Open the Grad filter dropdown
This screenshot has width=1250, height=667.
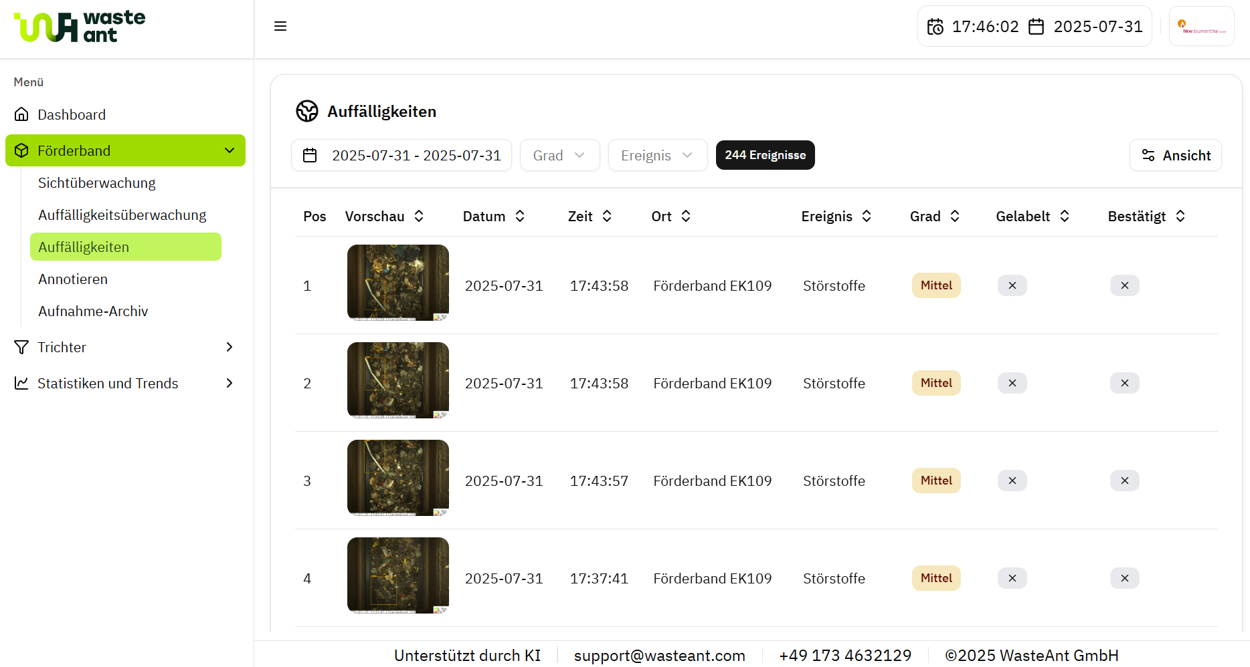click(x=560, y=155)
